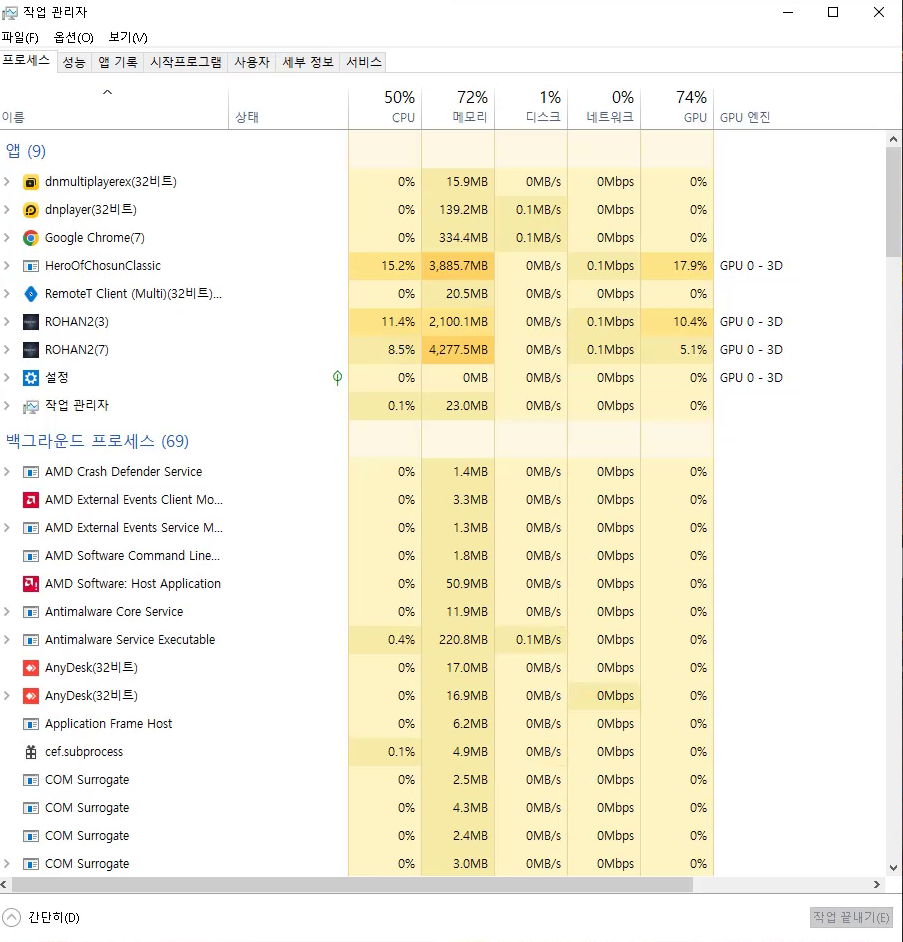This screenshot has width=903, height=942.
Task: Click the GPU 엔진 column header
Action: [x=745, y=117]
